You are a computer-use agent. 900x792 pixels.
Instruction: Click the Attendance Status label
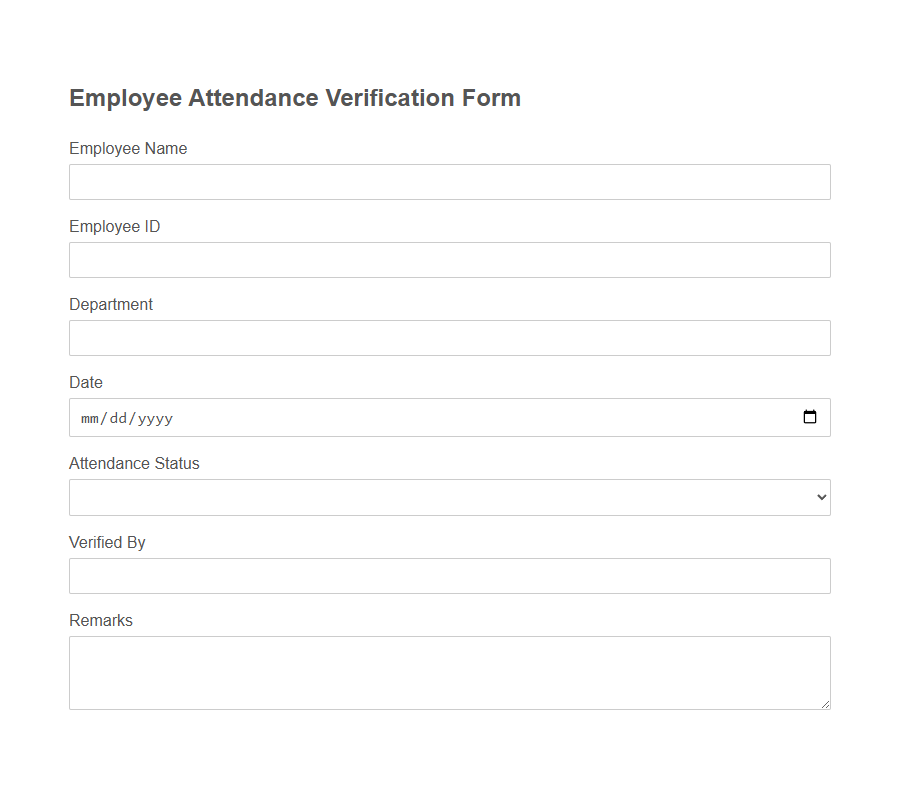pos(134,463)
